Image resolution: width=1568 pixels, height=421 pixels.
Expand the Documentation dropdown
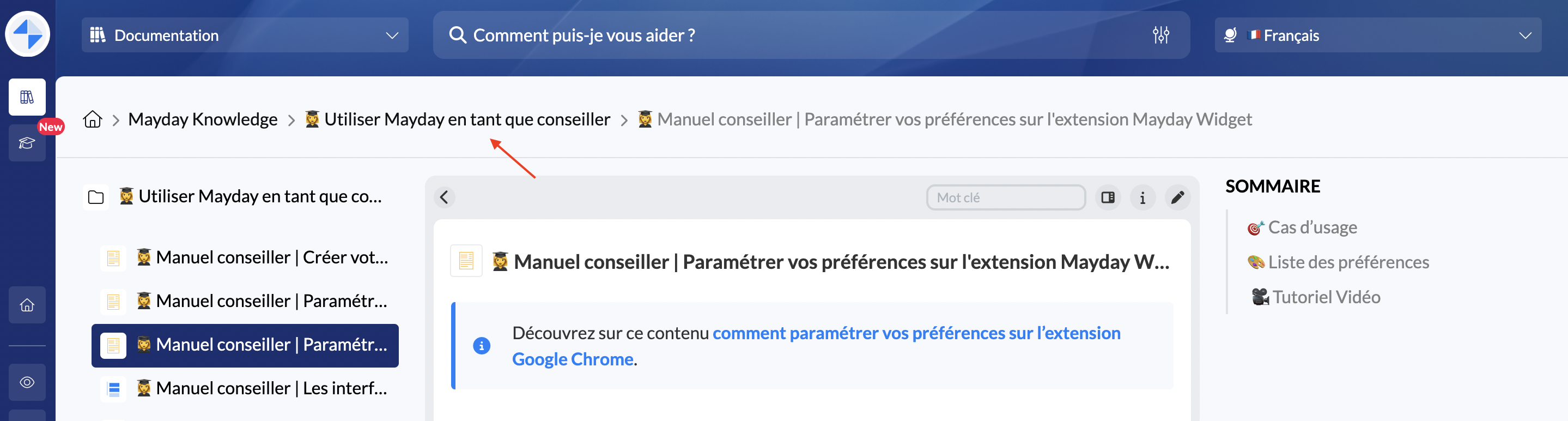pyautogui.click(x=245, y=35)
